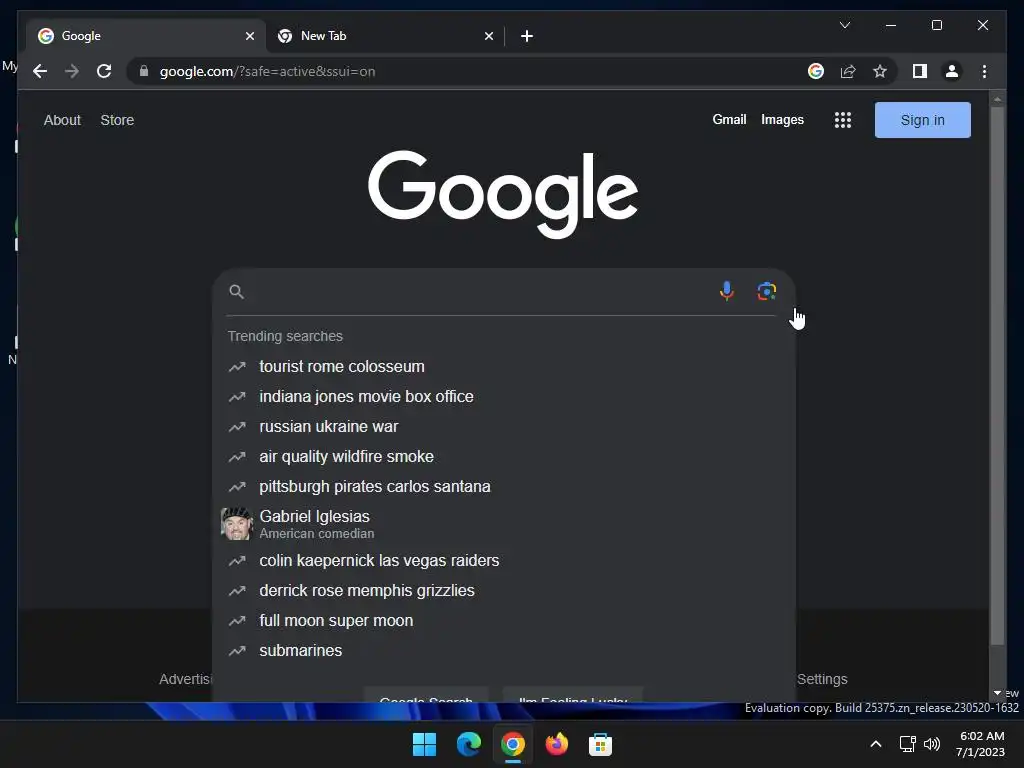1024x768 pixels.
Task: Select suggestion tourist rome colosseum
Action: point(504,366)
